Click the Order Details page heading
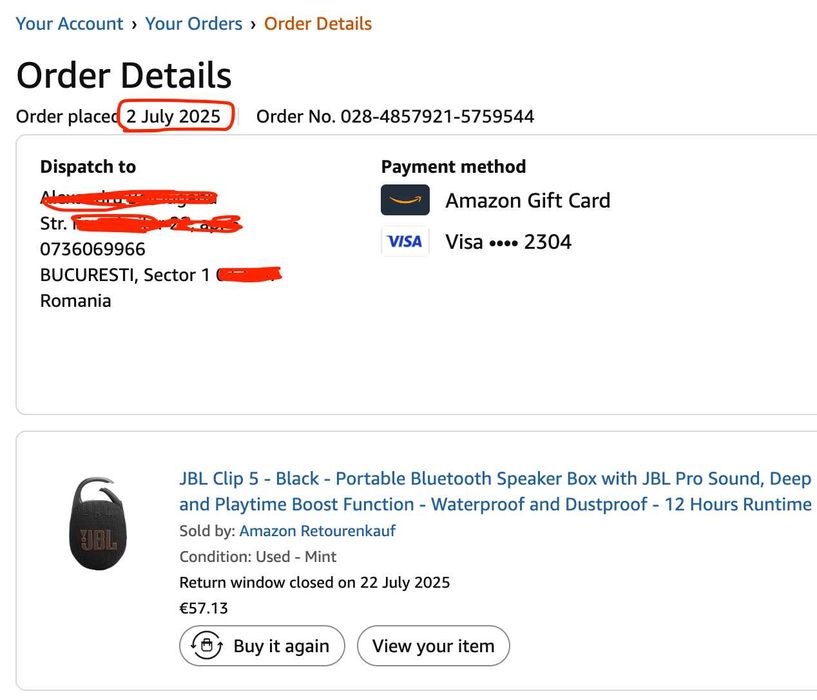This screenshot has width=817, height=700. (x=124, y=75)
